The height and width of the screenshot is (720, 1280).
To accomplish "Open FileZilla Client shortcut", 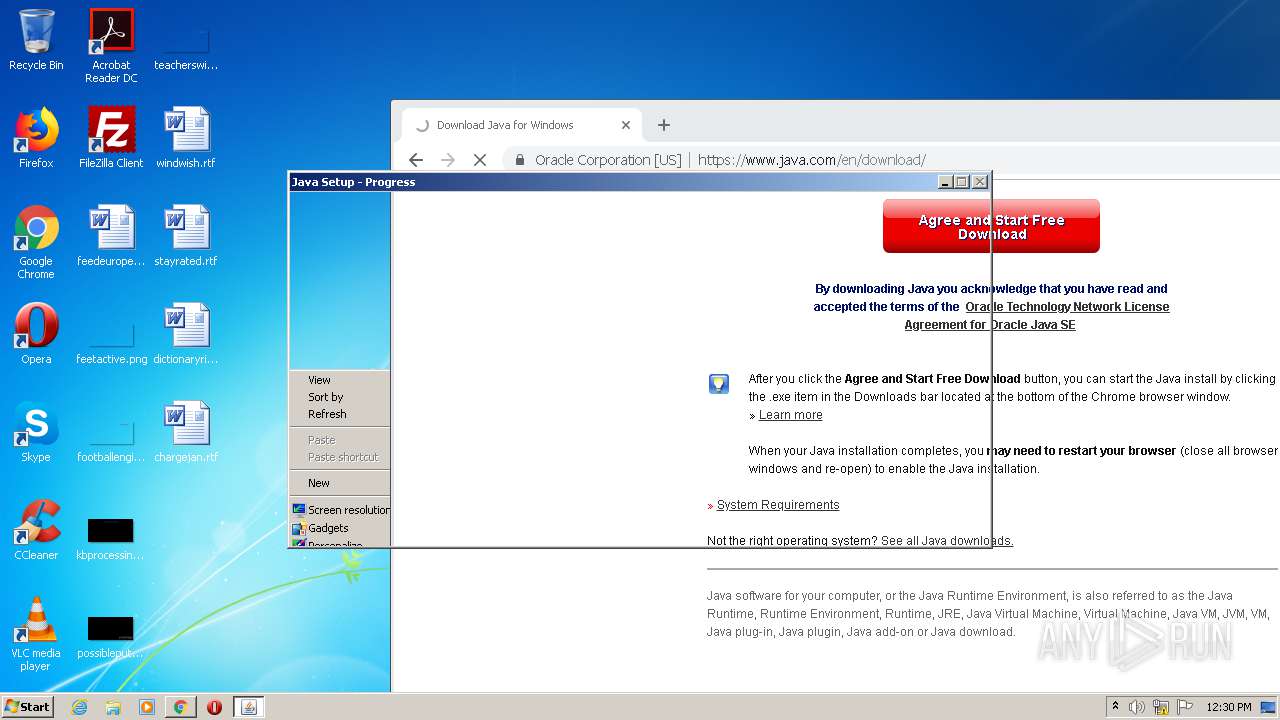I will click(x=111, y=138).
